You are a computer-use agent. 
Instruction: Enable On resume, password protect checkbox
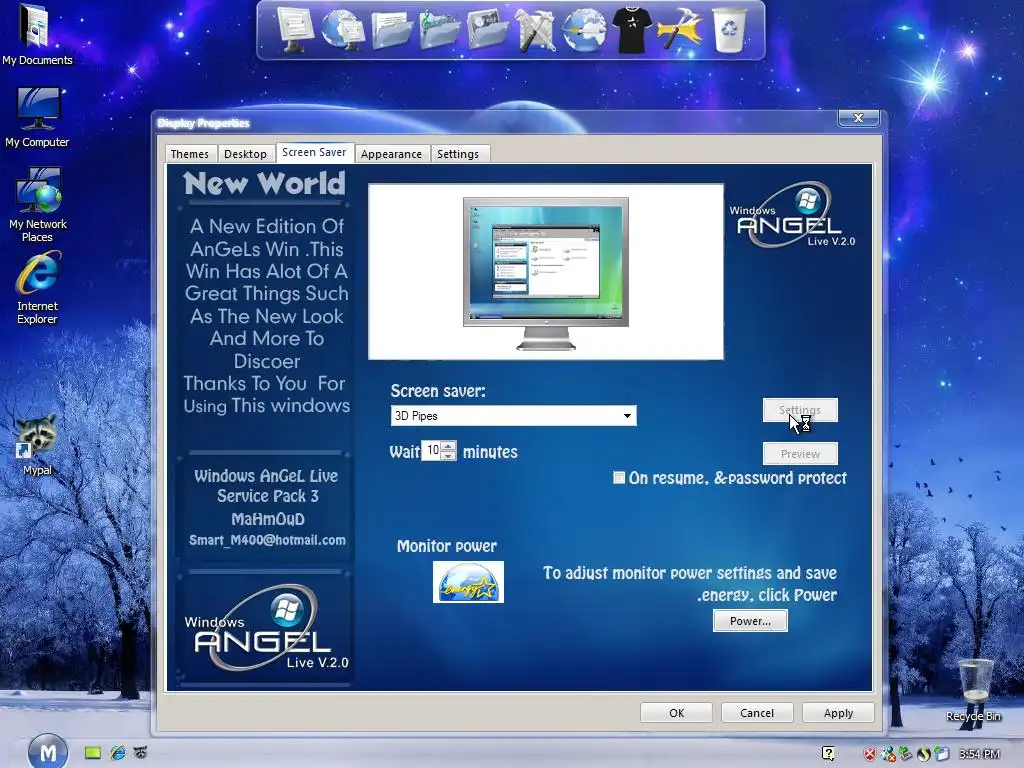click(618, 477)
